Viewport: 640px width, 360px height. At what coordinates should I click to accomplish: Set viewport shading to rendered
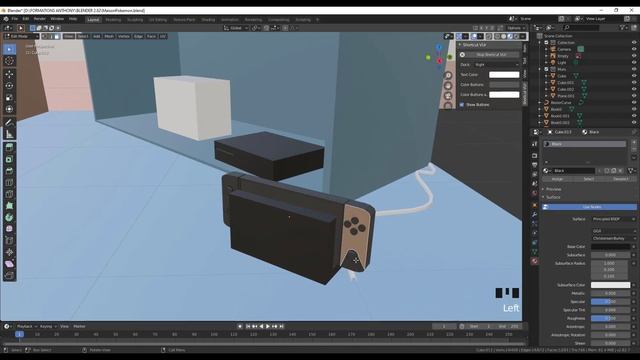(516, 36)
